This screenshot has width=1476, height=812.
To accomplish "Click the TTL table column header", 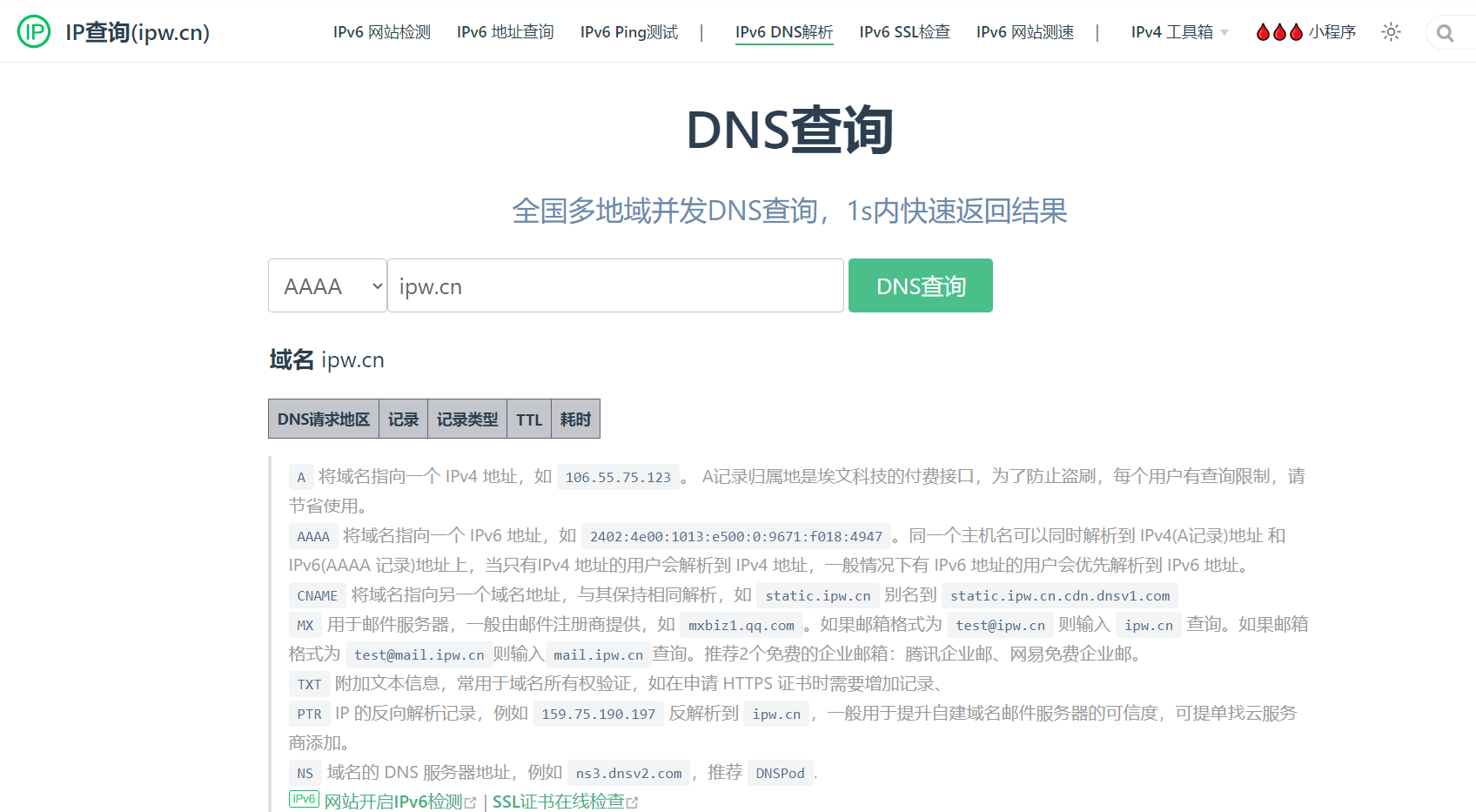I will (529, 419).
